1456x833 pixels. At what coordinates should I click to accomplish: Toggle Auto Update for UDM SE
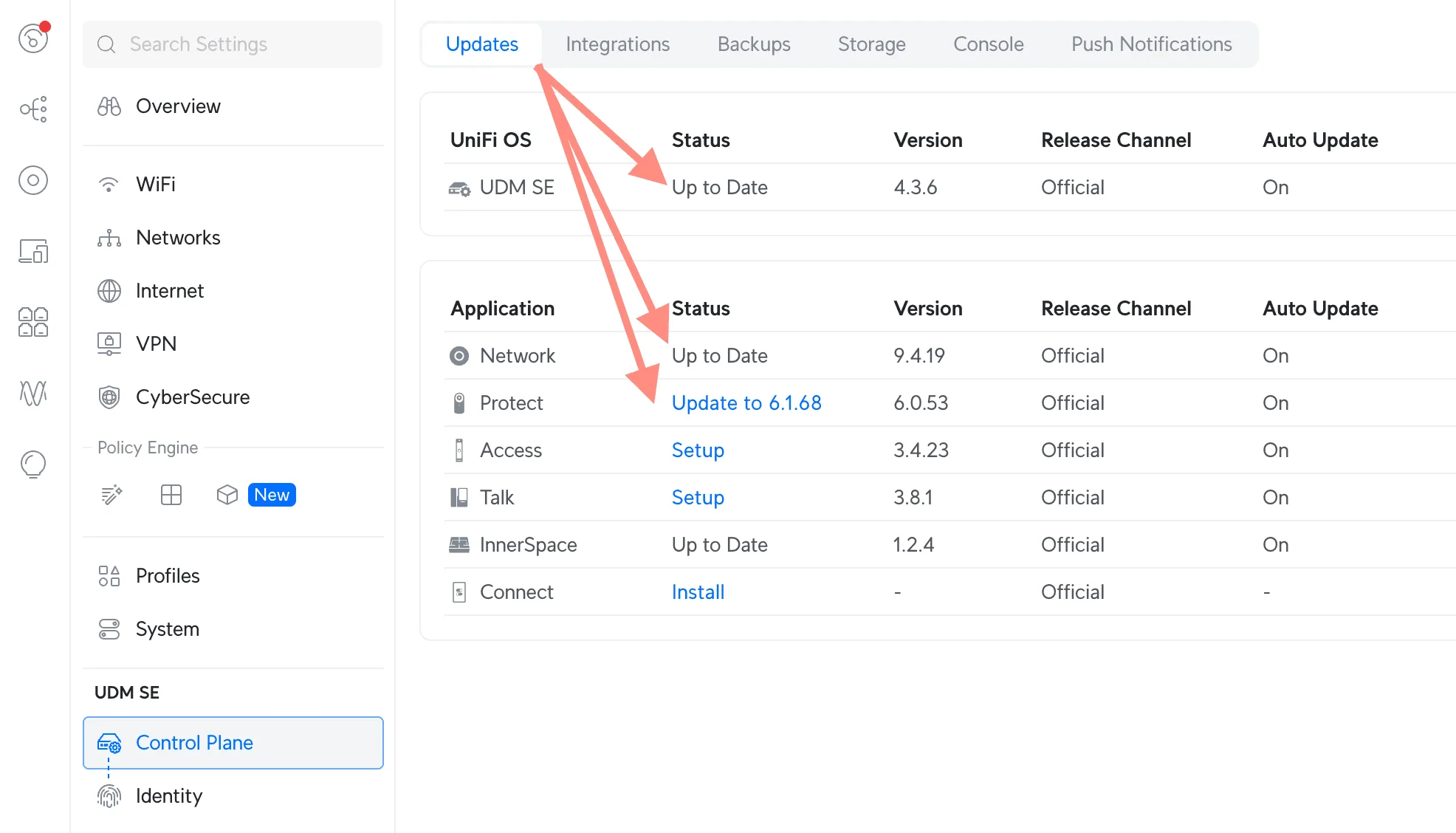pos(1275,187)
